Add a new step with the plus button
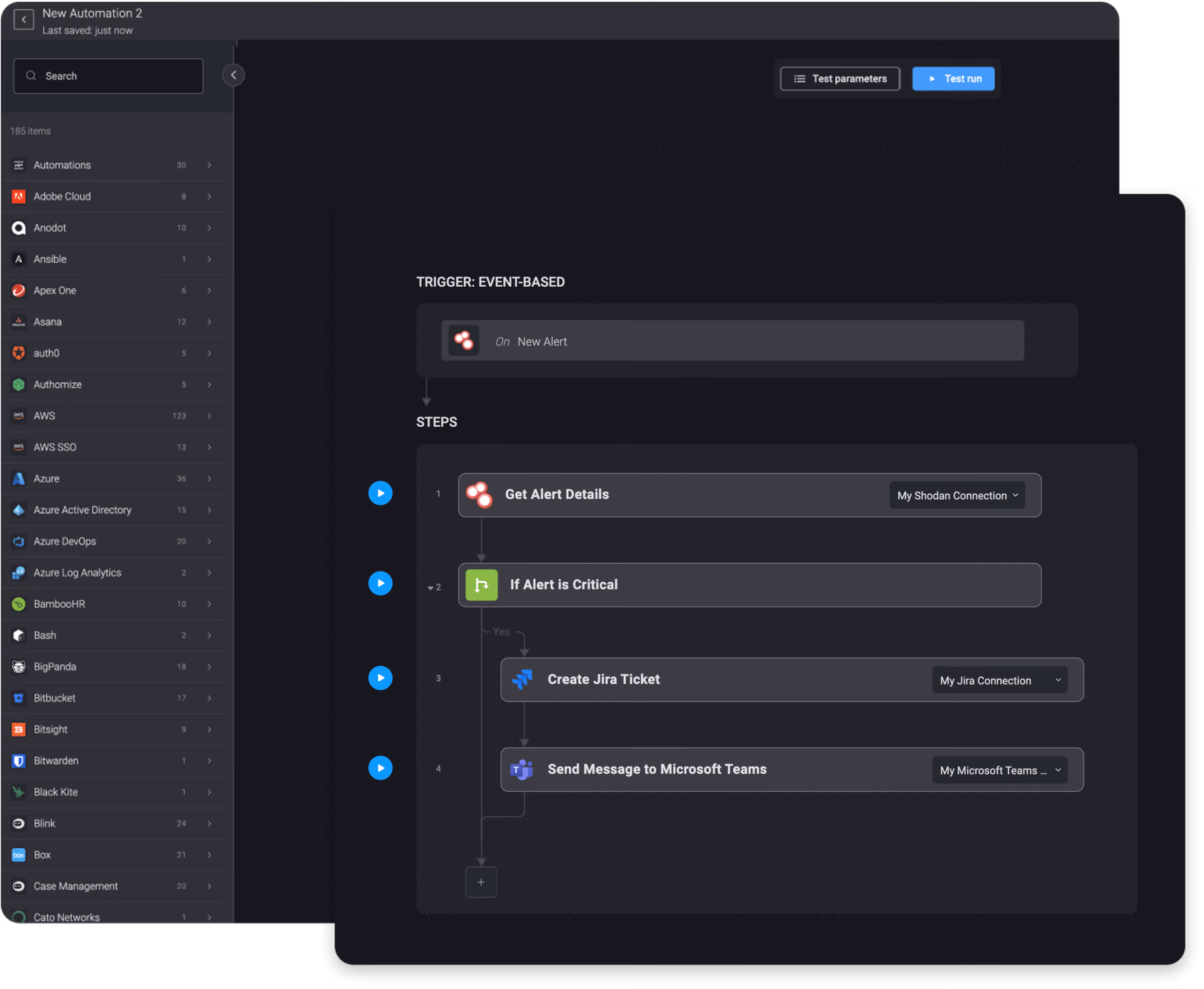1204x989 pixels. 481,883
